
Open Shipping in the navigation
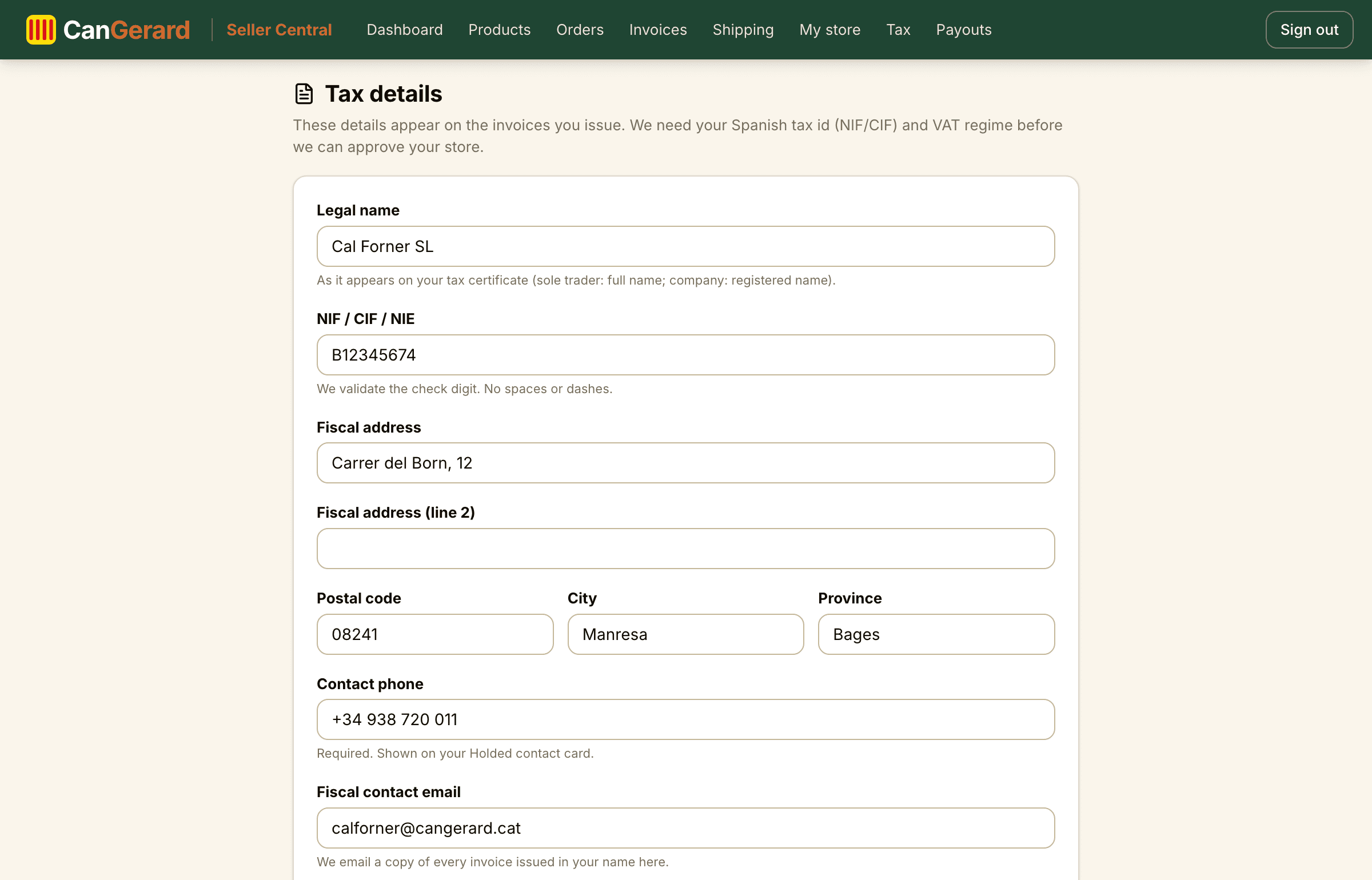(743, 30)
